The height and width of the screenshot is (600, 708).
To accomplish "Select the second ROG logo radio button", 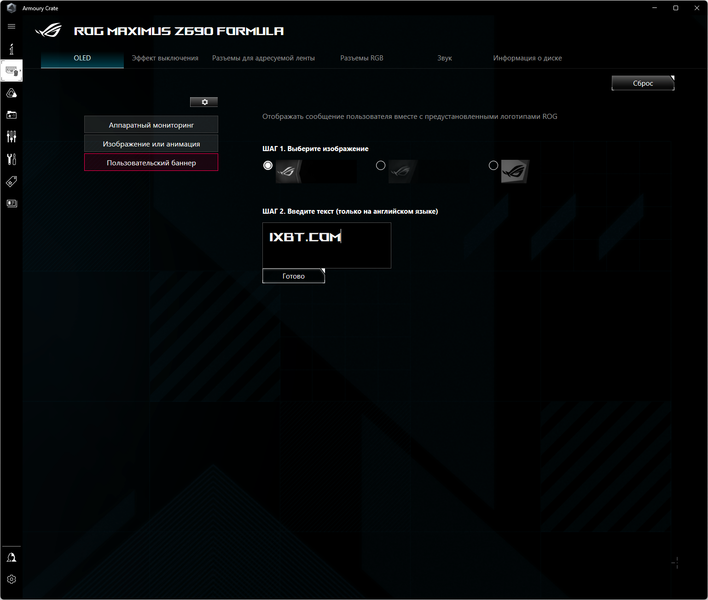I will point(381,166).
